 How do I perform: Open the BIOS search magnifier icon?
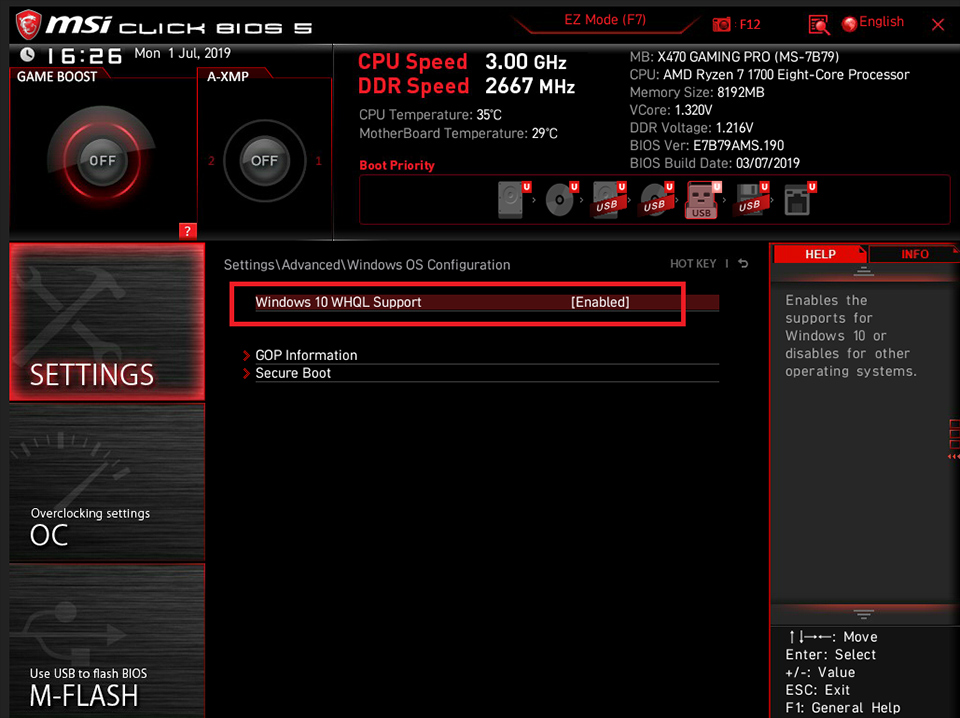pyautogui.click(x=819, y=24)
